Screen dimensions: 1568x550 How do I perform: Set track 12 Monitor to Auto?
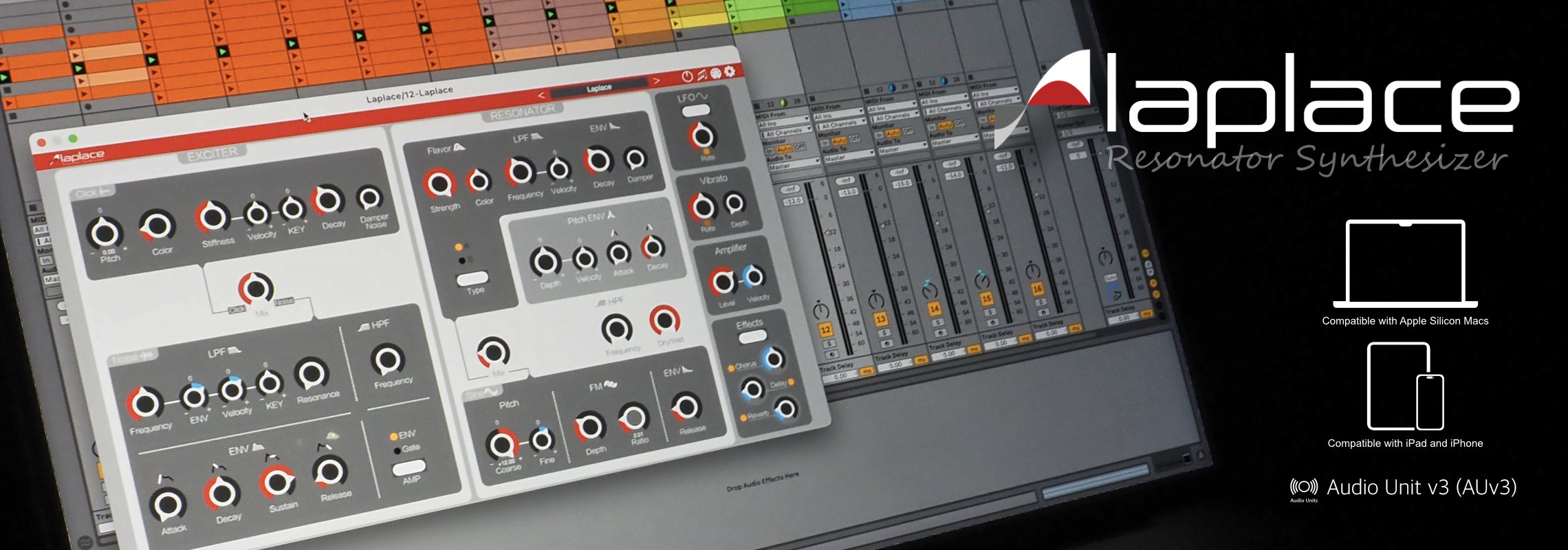[784, 148]
